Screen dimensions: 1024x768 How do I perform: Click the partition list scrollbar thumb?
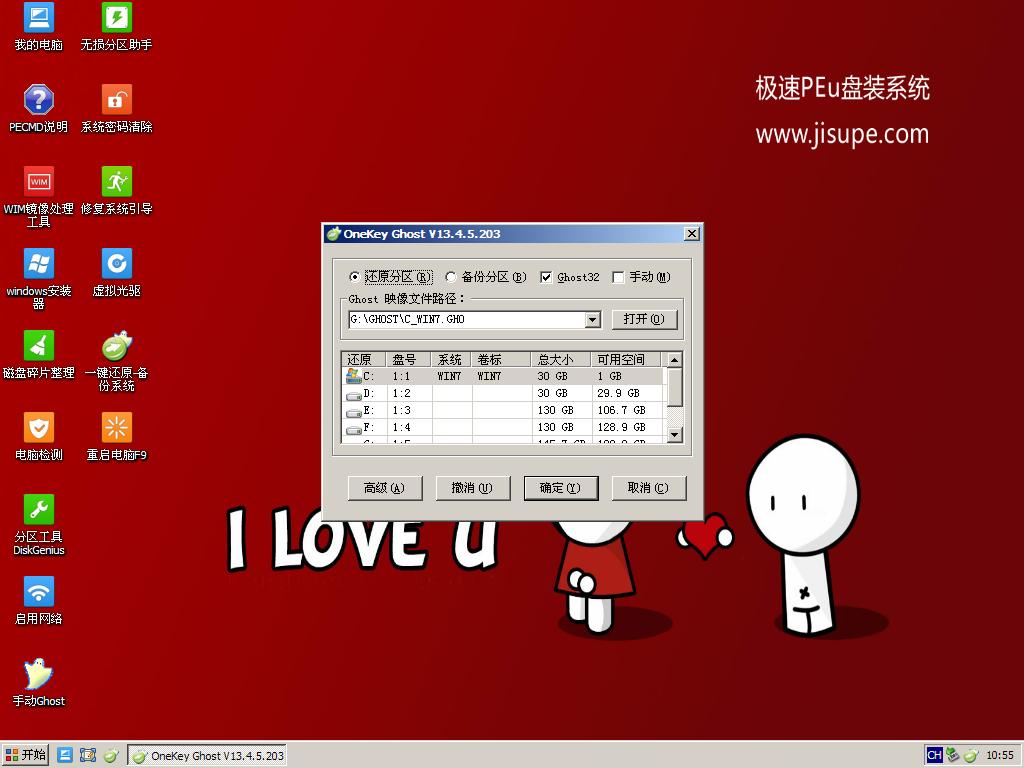click(675, 387)
